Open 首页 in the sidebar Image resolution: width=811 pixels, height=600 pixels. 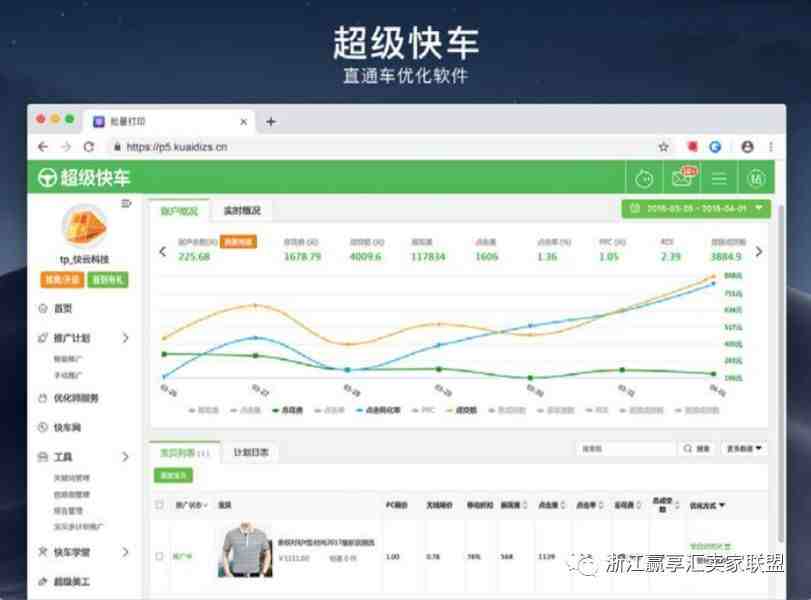[x=63, y=309]
